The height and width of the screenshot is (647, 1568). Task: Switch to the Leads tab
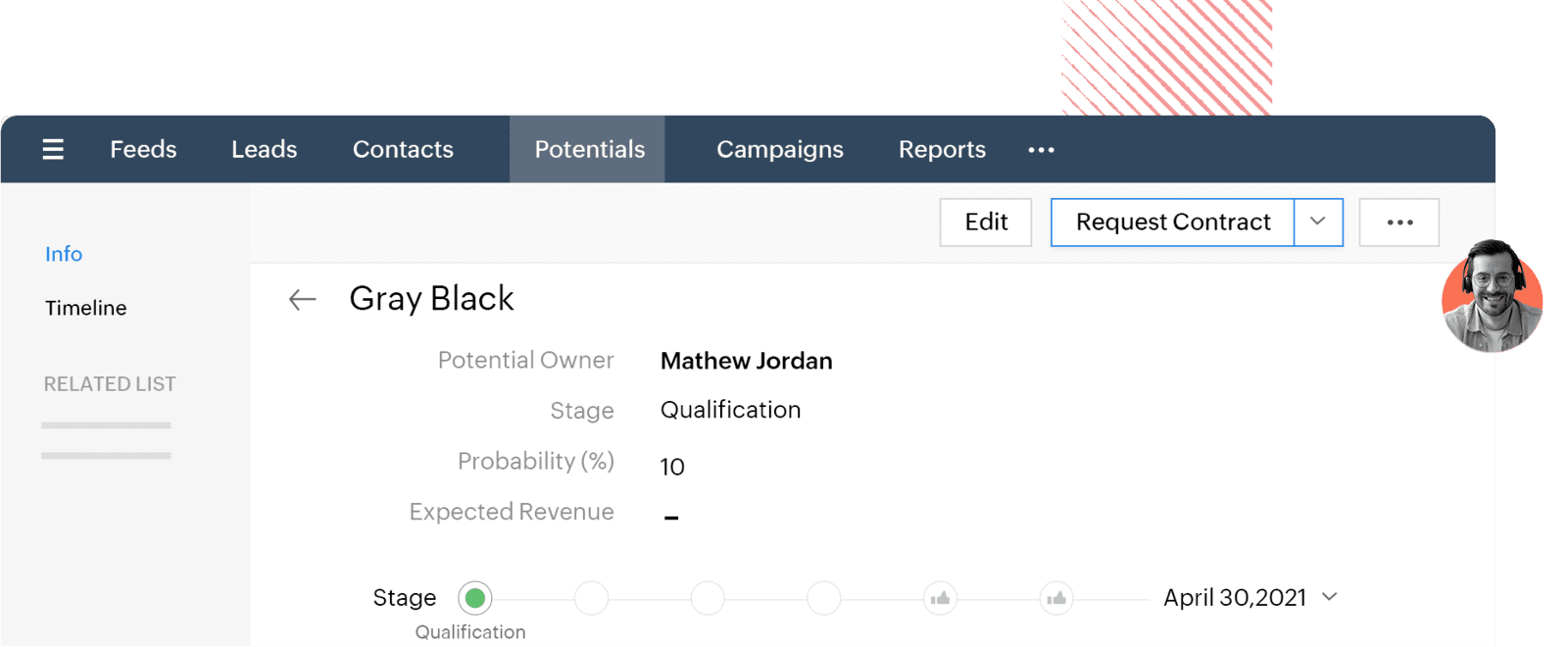click(264, 149)
